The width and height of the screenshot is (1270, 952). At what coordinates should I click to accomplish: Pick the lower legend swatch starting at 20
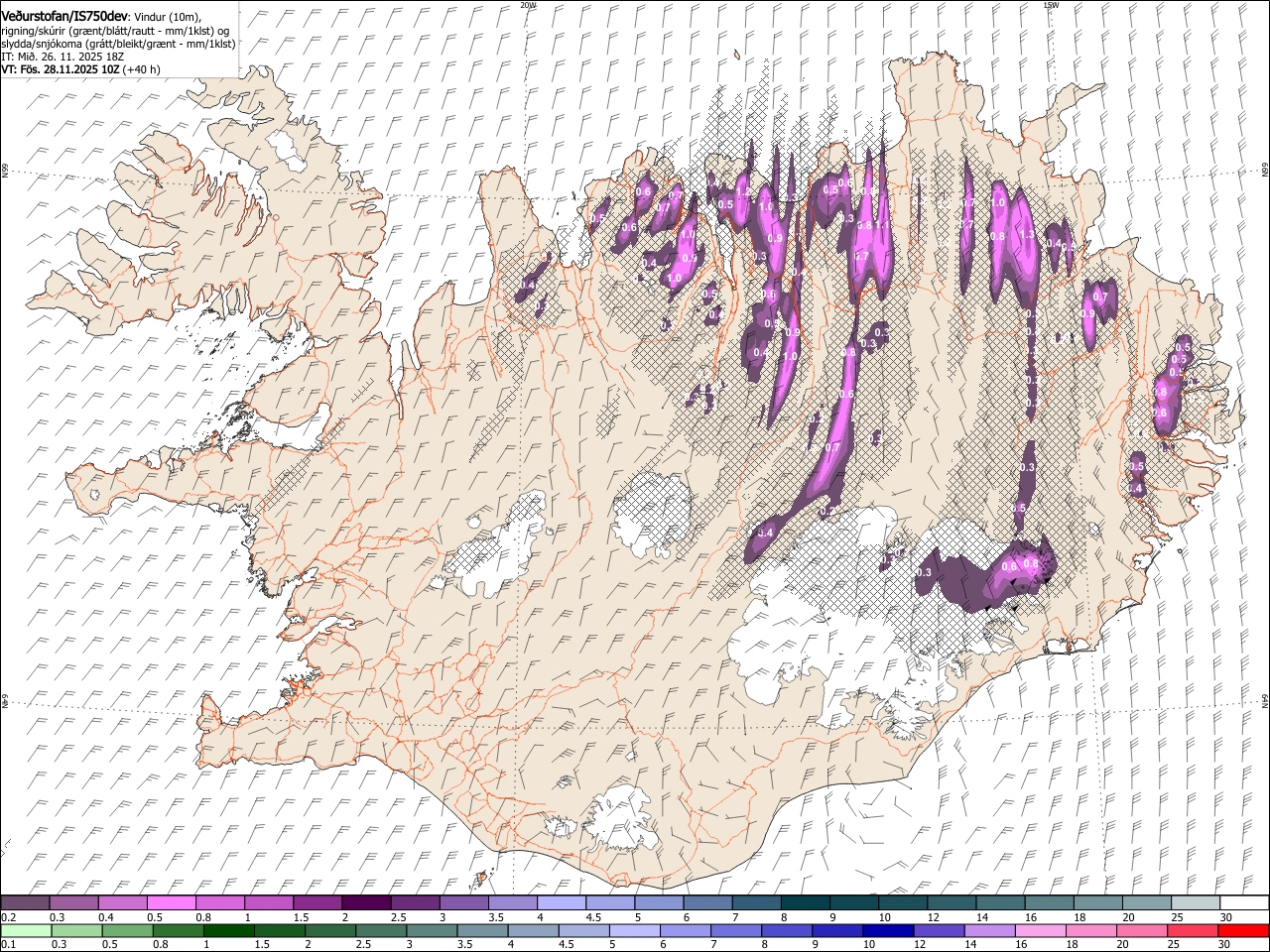click(x=1141, y=930)
